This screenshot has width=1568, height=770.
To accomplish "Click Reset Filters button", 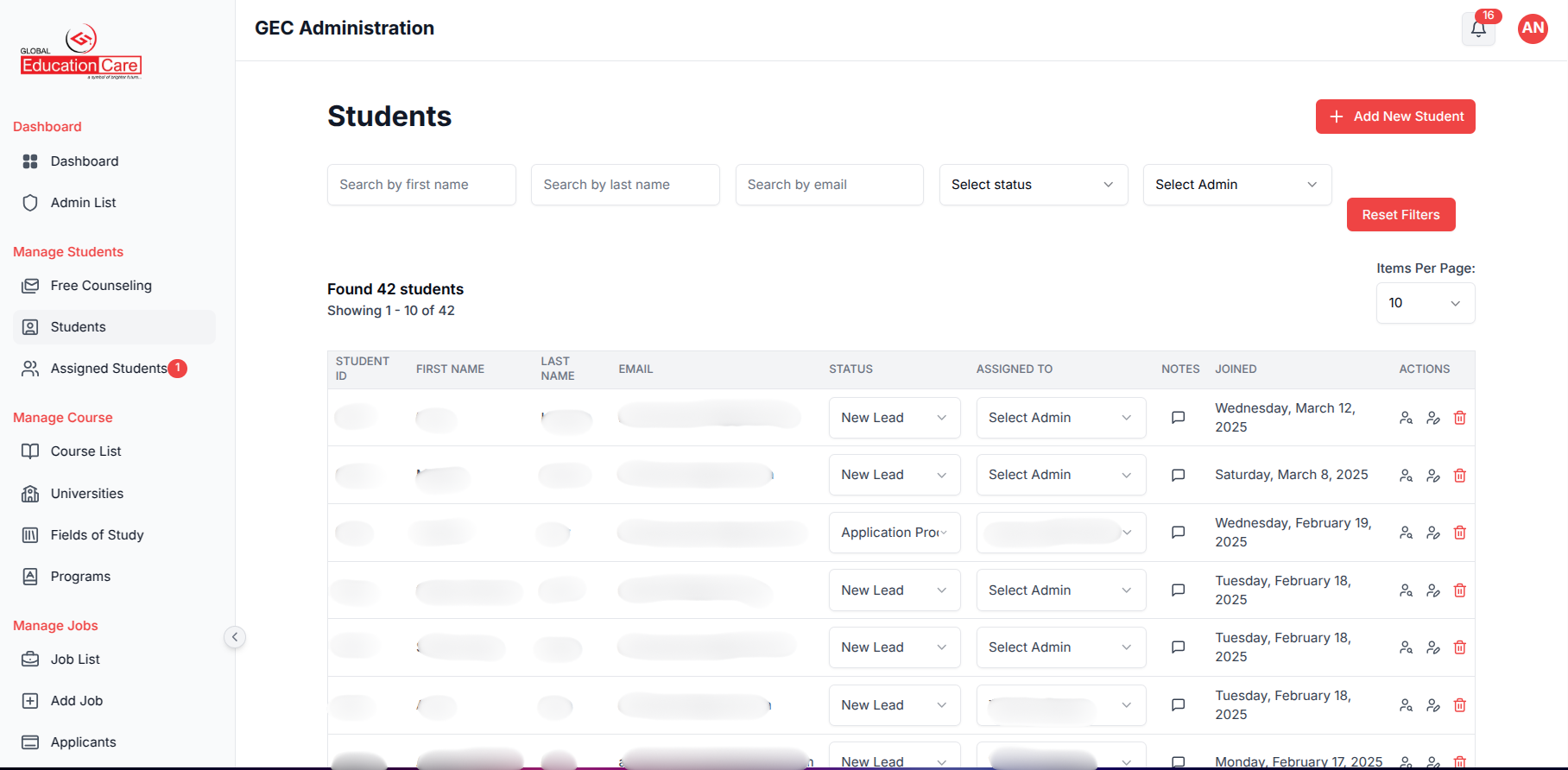I will coord(1400,215).
